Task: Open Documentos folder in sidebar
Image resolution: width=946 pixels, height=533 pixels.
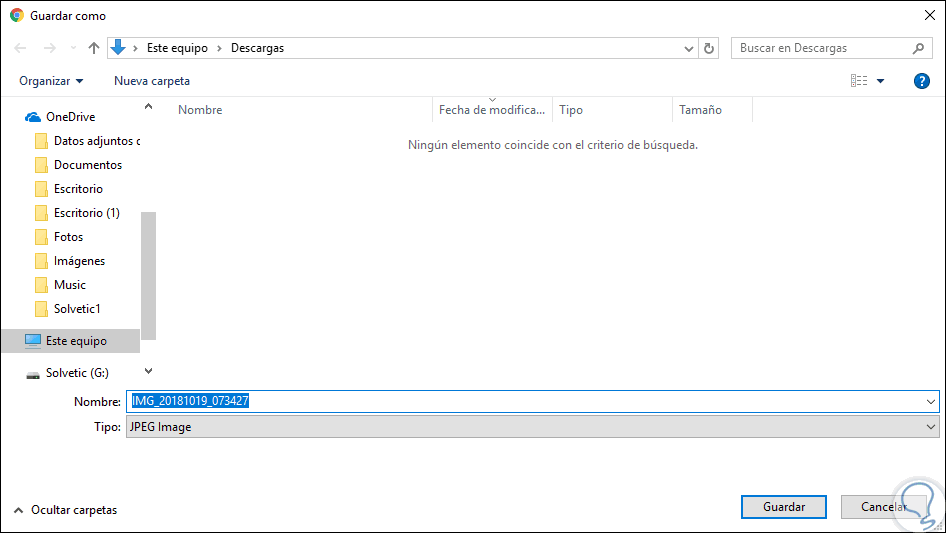Action: tap(87, 165)
